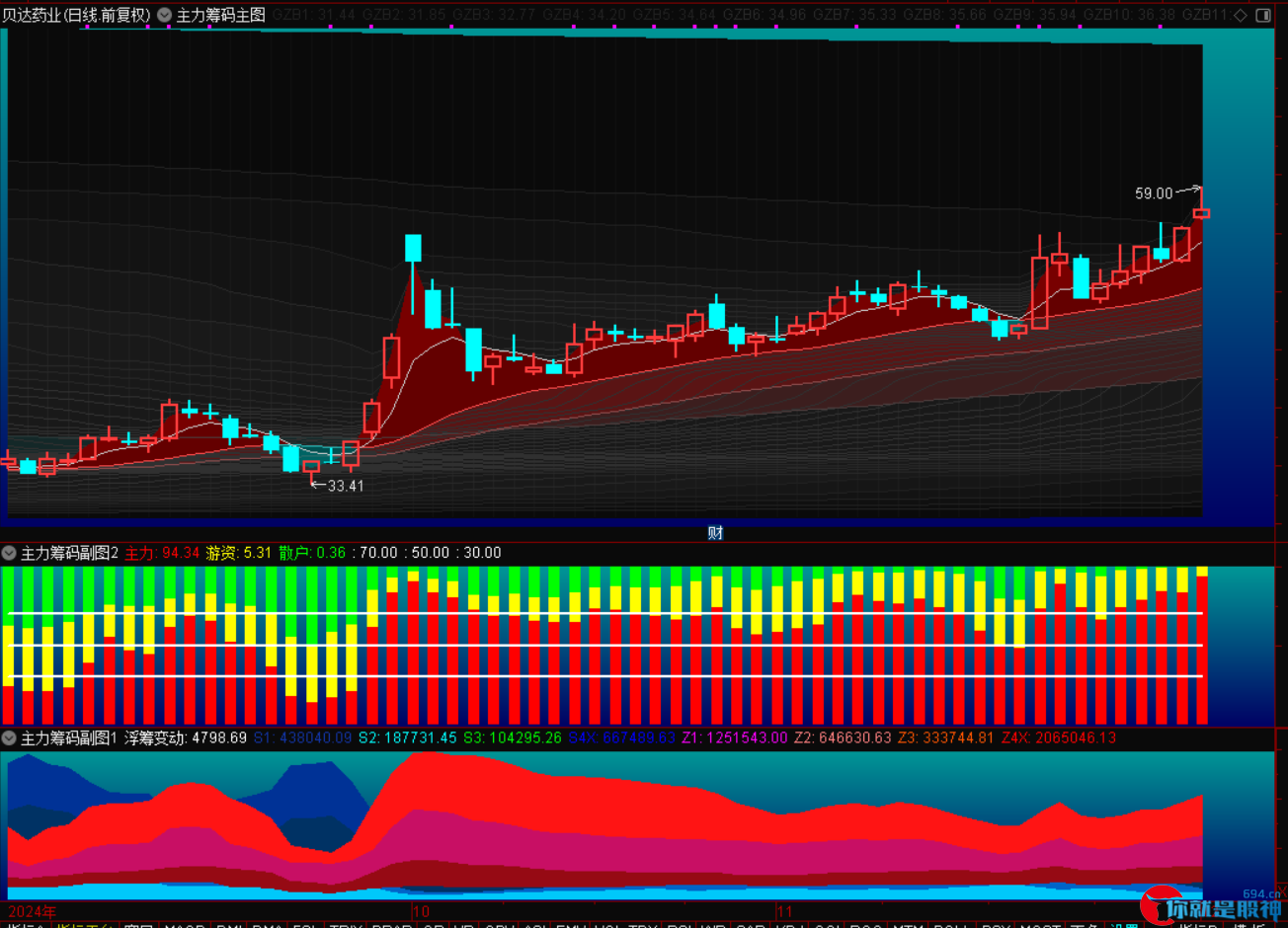Select the stock title 贝达药业(日线.前复权)
This screenshot has width=1288, height=928.
pyautogui.click(x=77, y=15)
